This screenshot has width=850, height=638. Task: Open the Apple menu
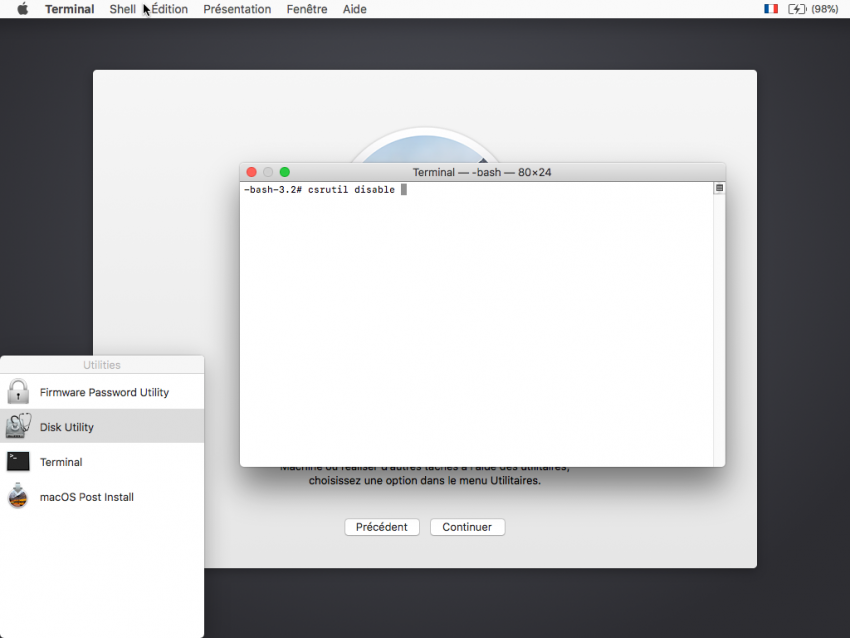coord(22,9)
